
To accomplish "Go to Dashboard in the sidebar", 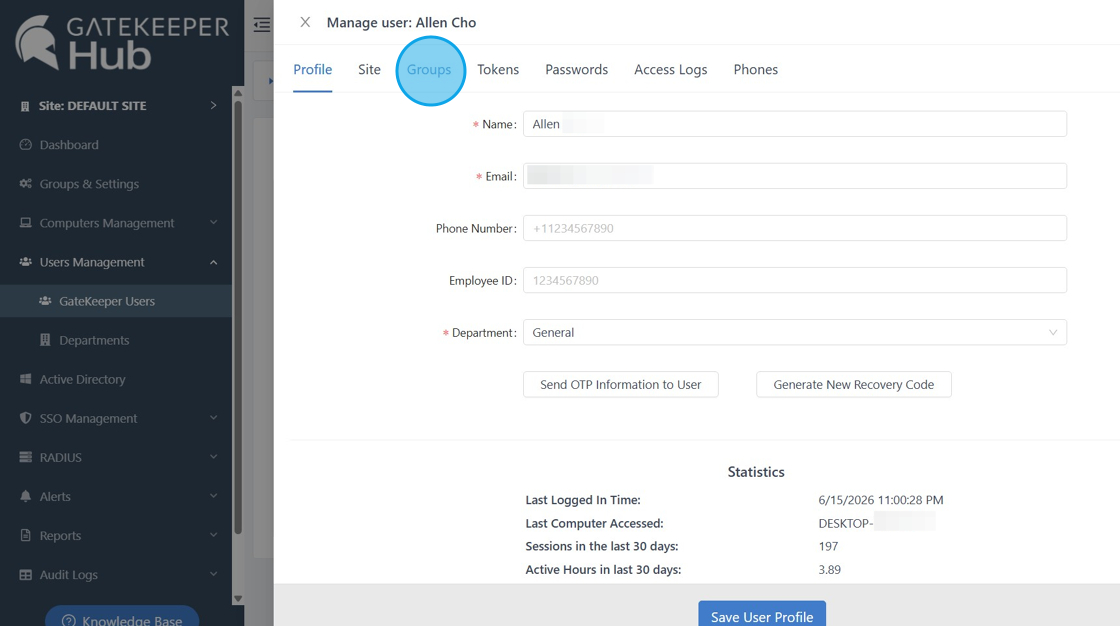I will [x=69, y=144].
